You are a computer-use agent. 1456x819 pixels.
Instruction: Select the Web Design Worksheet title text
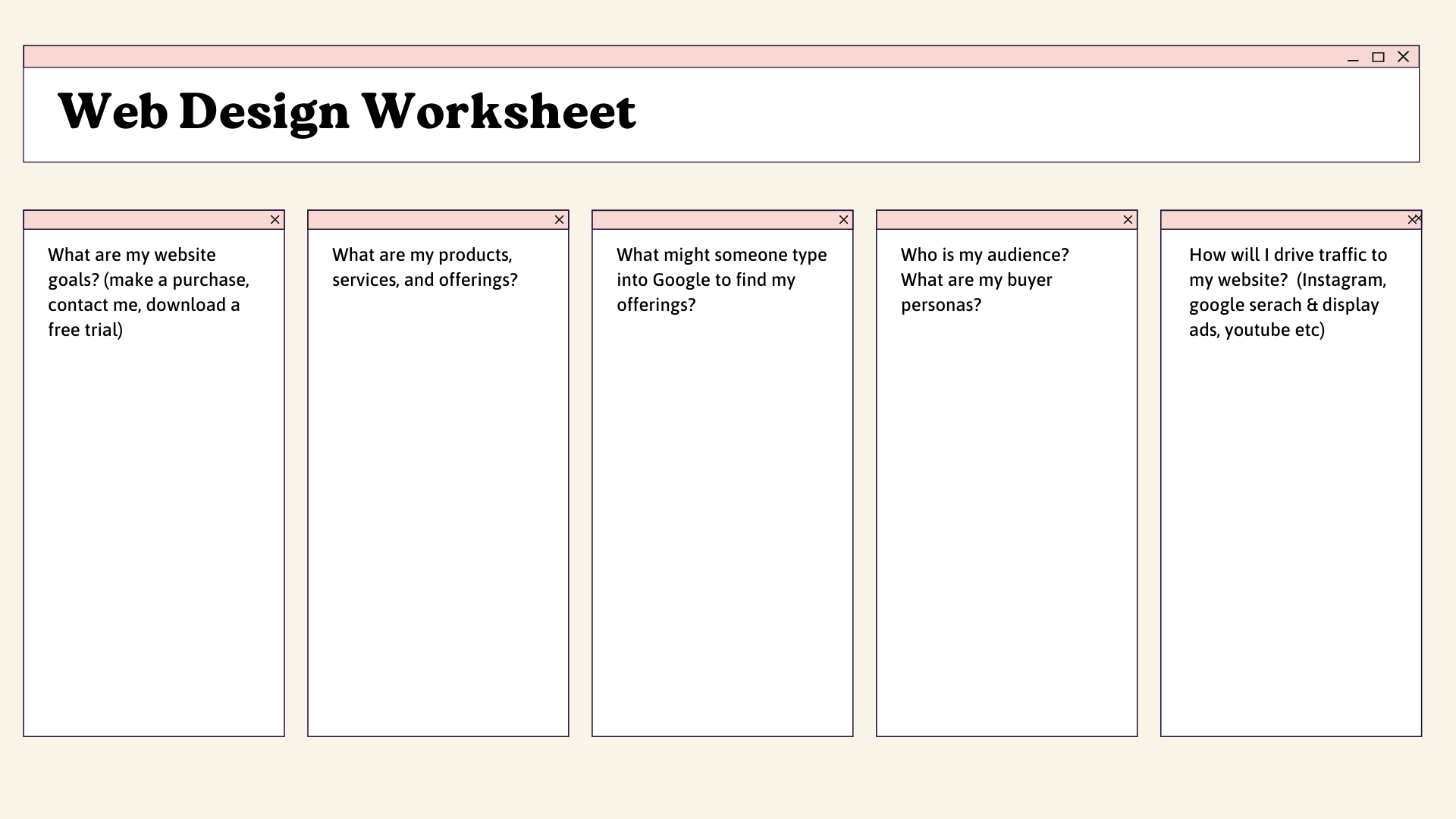click(x=347, y=112)
